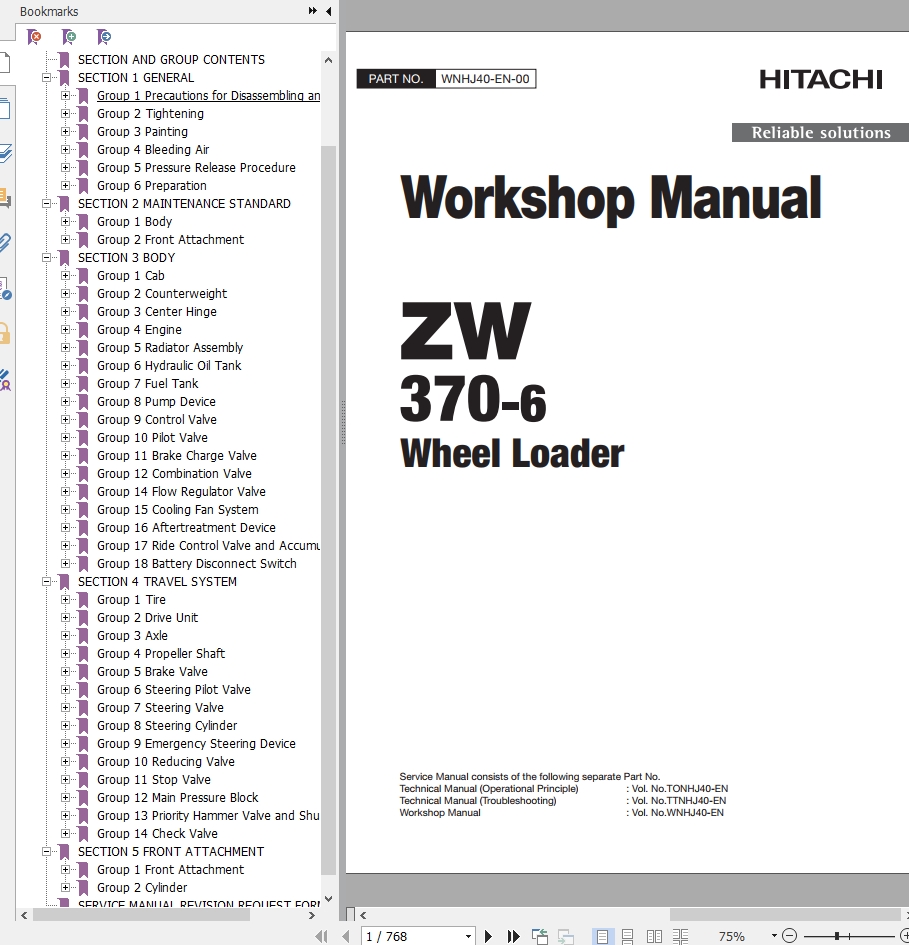Image resolution: width=909 pixels, height=945 pixels.
Task: Click the bookmarks scroll right arrow
Action: tap(312, 915)
